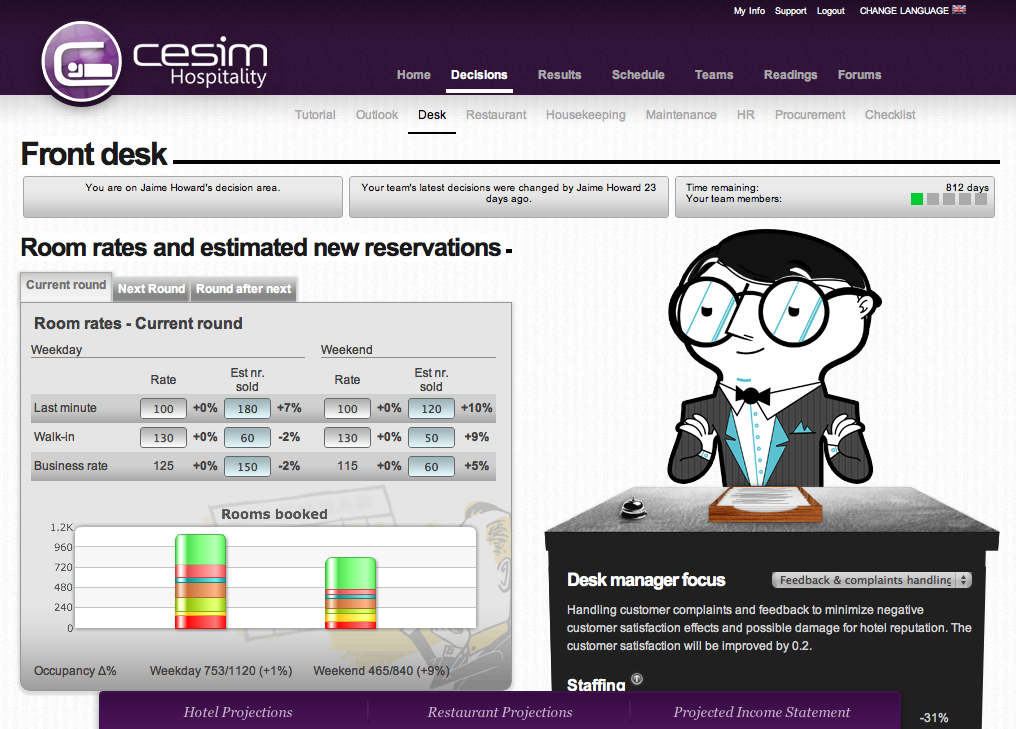Switch to the Next Round tab
1016x729 pixels.
tap(151, 289)
